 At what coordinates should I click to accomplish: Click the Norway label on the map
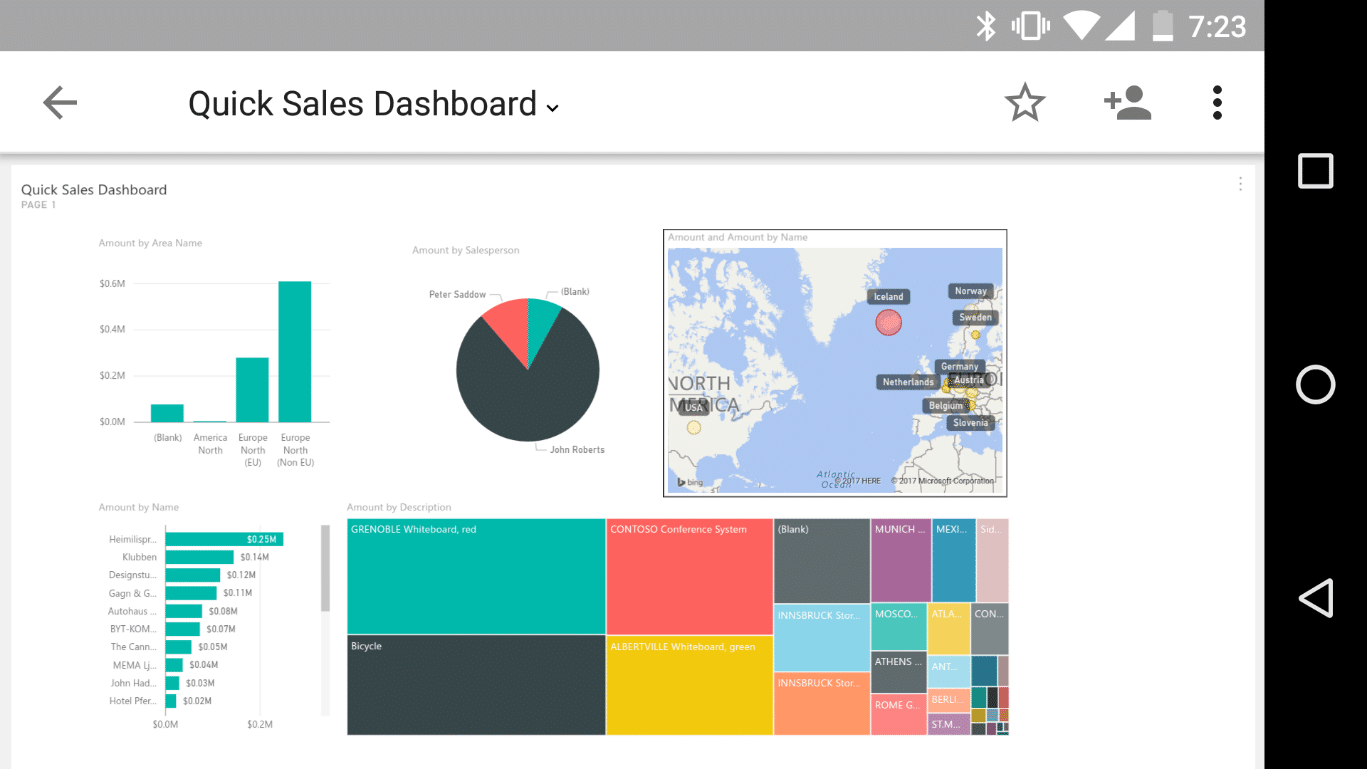point(968,290)
